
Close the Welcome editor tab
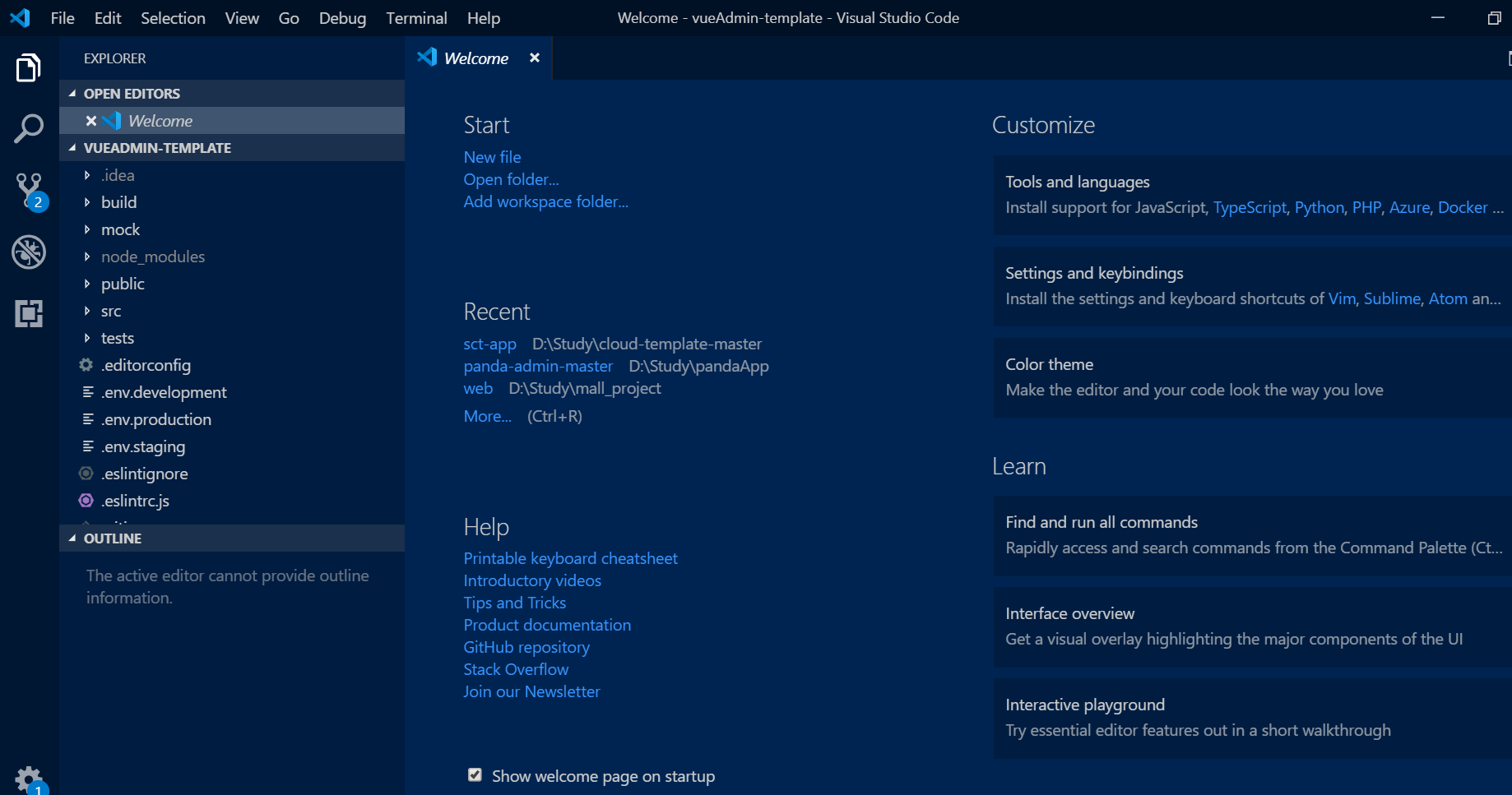[535, 58]
